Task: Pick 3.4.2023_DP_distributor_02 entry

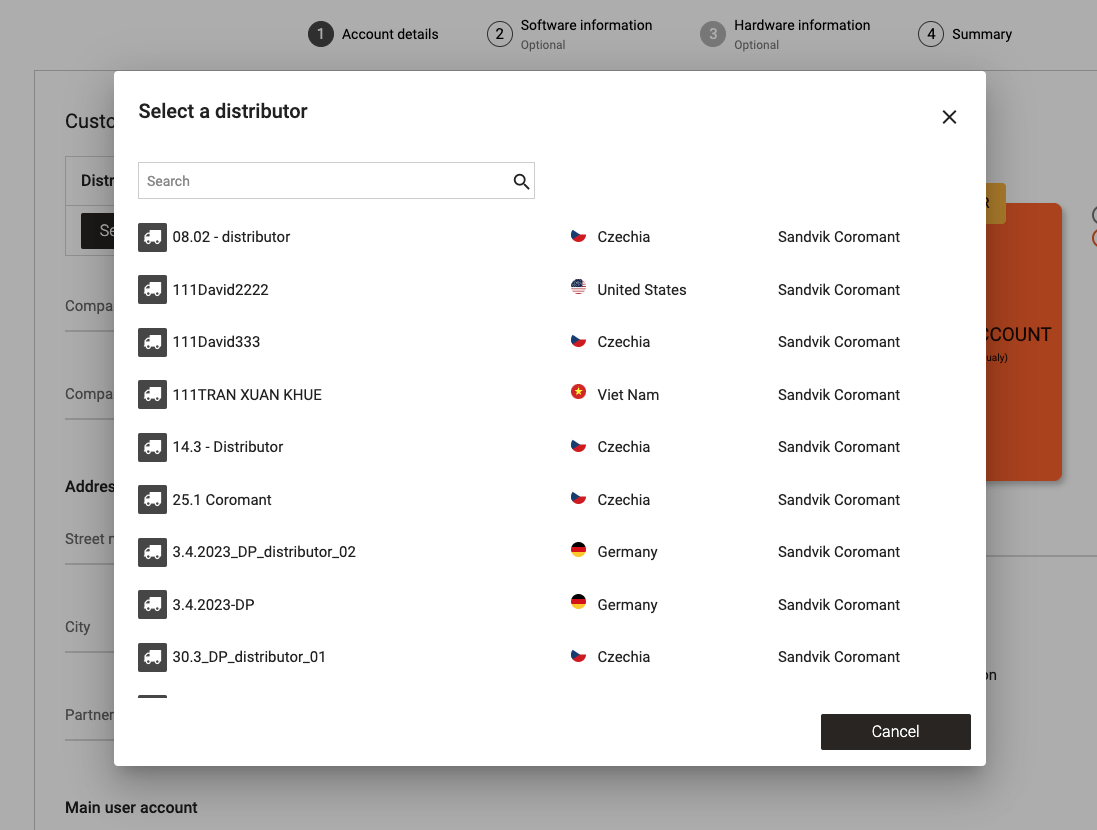Action: coord(264,552)
